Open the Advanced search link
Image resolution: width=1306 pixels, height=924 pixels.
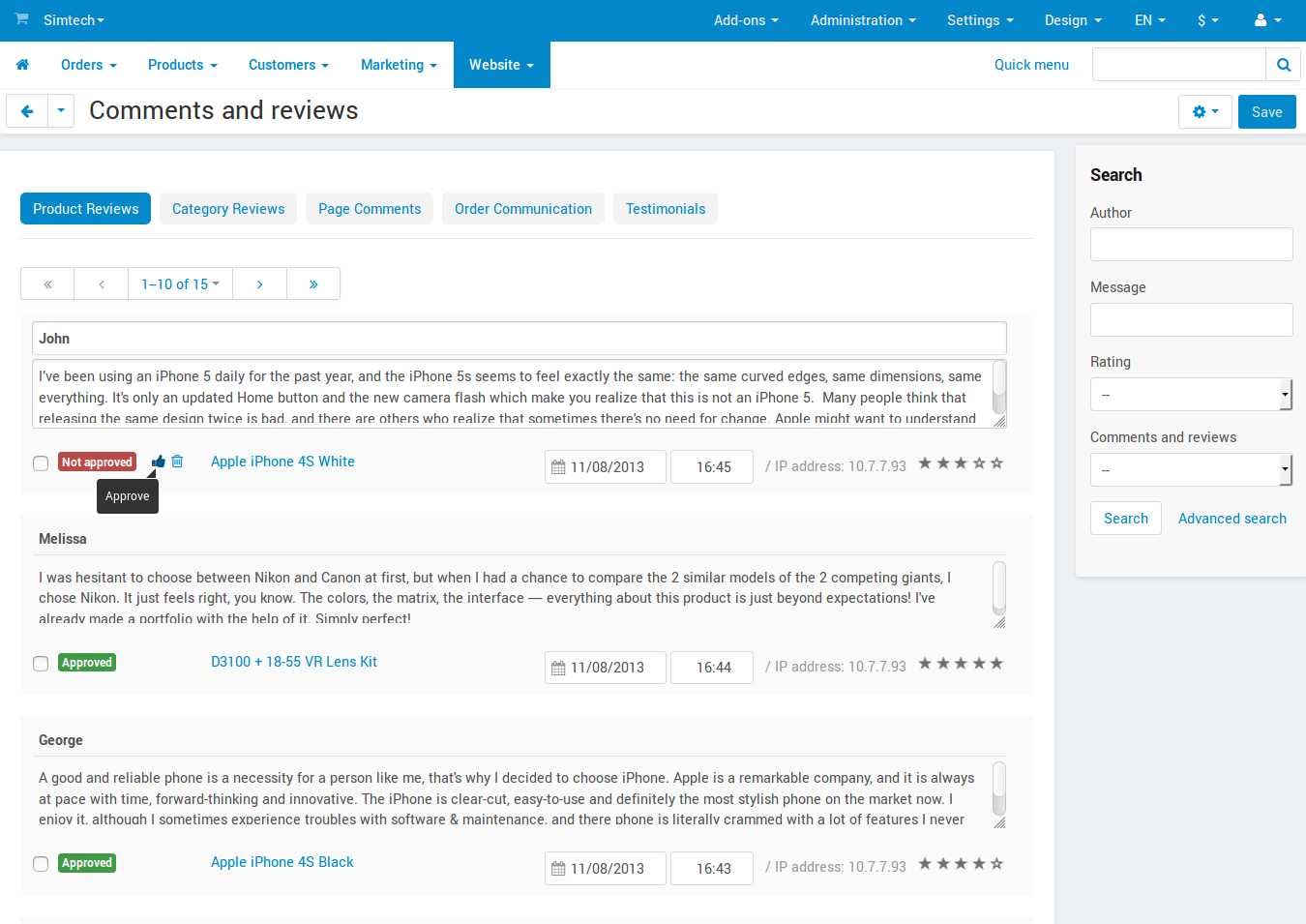[x=1232, y=519]
